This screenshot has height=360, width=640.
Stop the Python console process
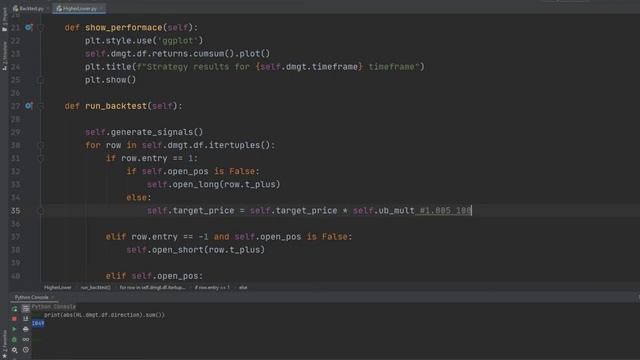14,318
